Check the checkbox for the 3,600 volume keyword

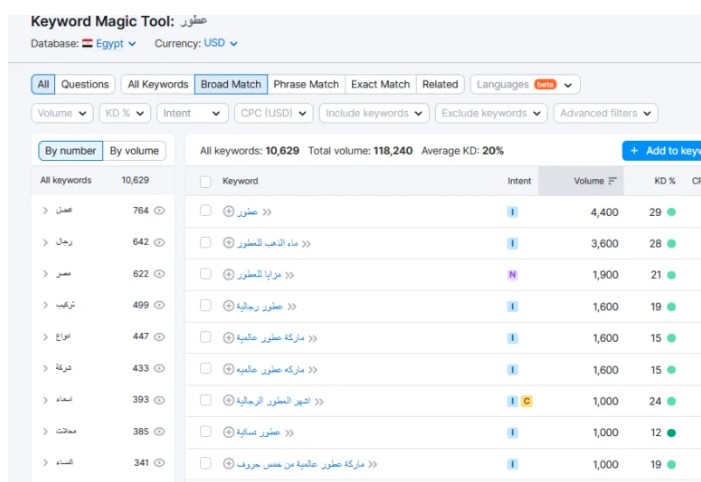point(206,242)
